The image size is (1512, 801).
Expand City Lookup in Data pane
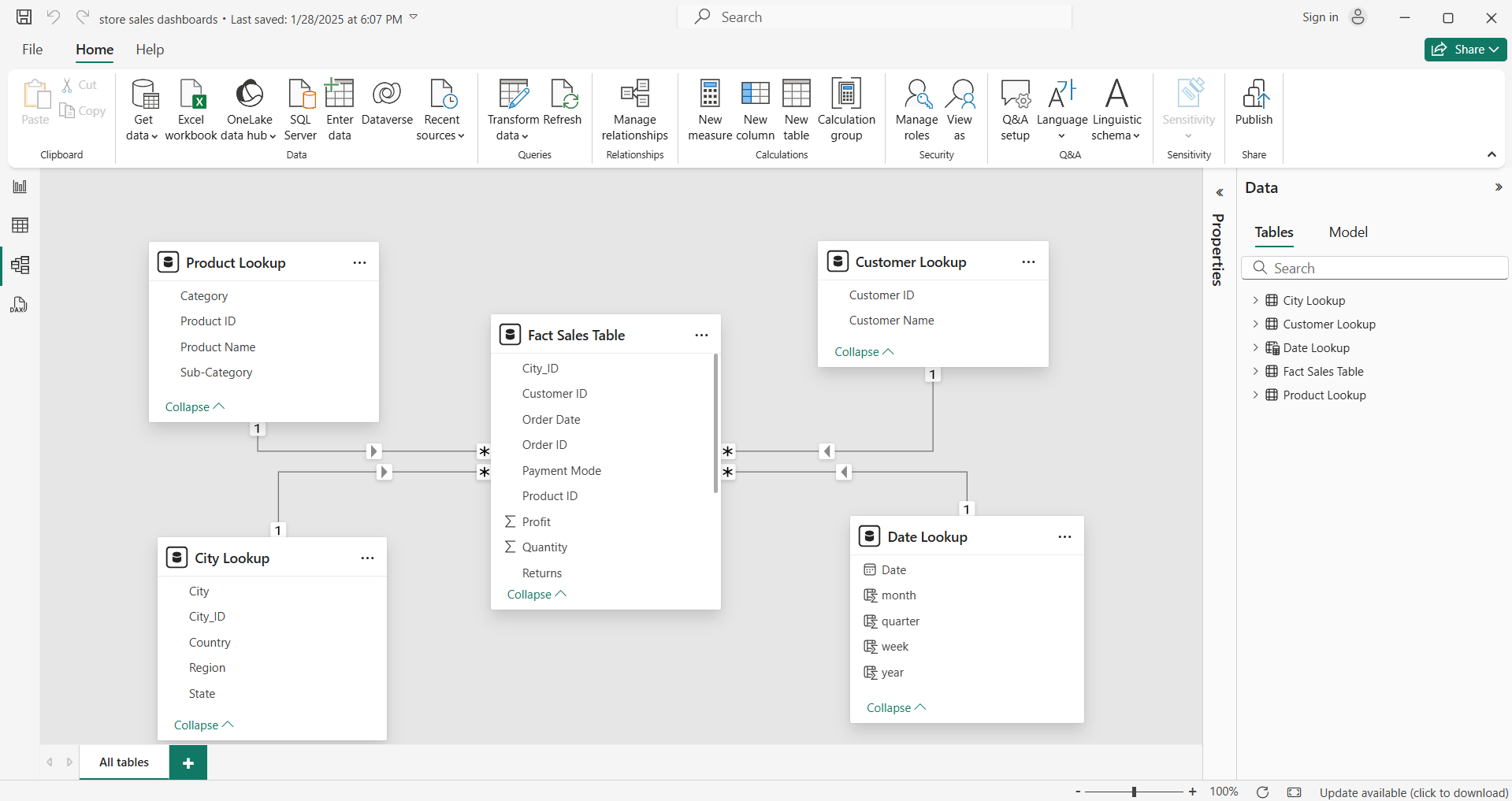click(1256, 300)
